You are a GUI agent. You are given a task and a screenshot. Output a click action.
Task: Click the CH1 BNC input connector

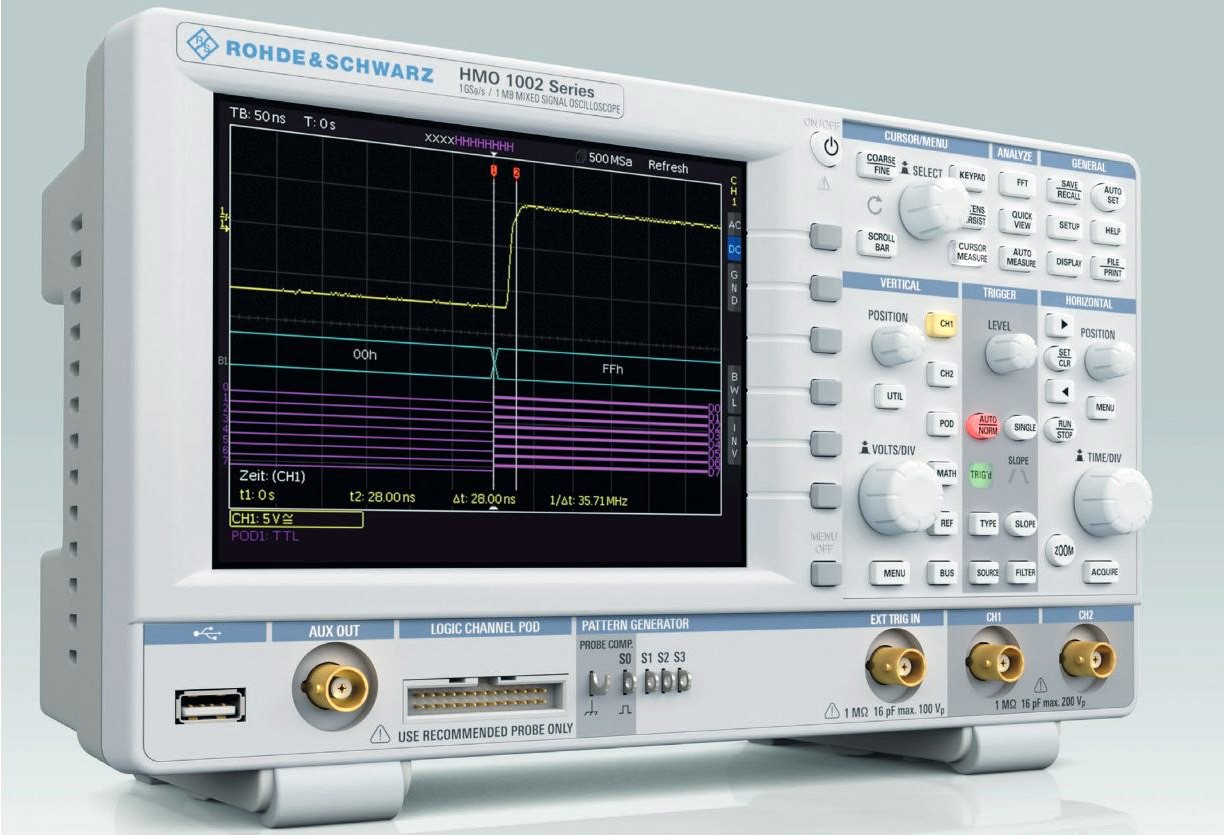[x=994, y=661]
